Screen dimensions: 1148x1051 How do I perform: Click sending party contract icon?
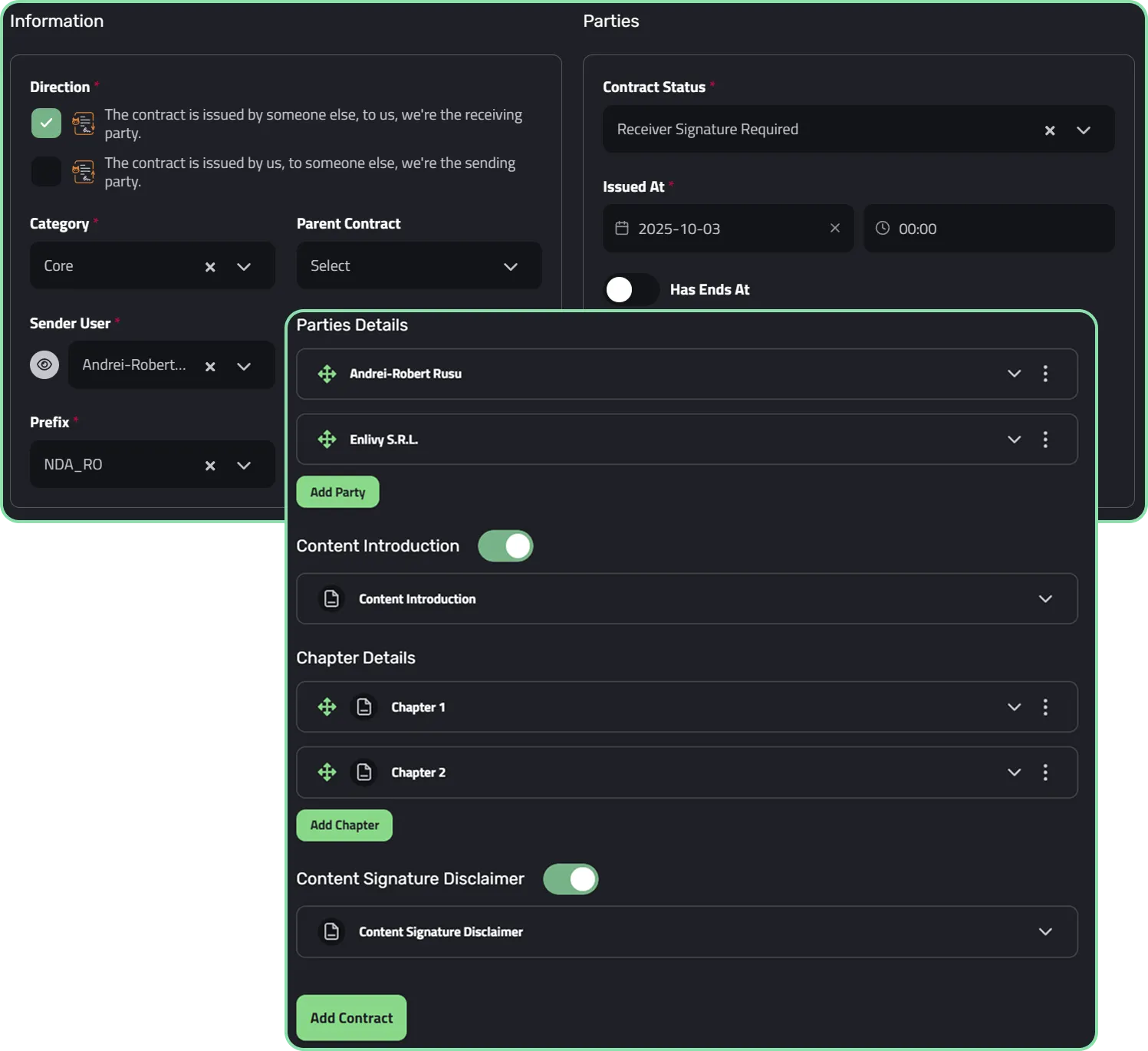83,171
